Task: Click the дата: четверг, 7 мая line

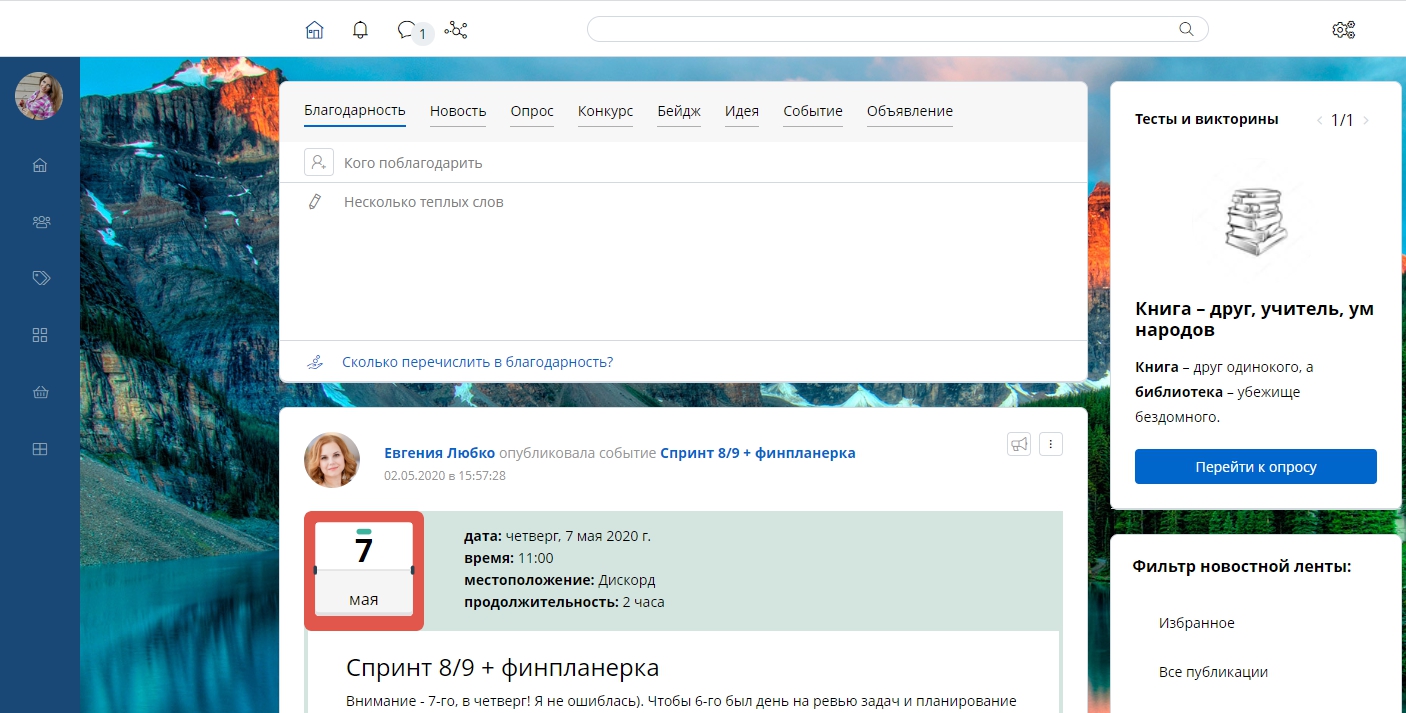Action: [x=557, y=536]
